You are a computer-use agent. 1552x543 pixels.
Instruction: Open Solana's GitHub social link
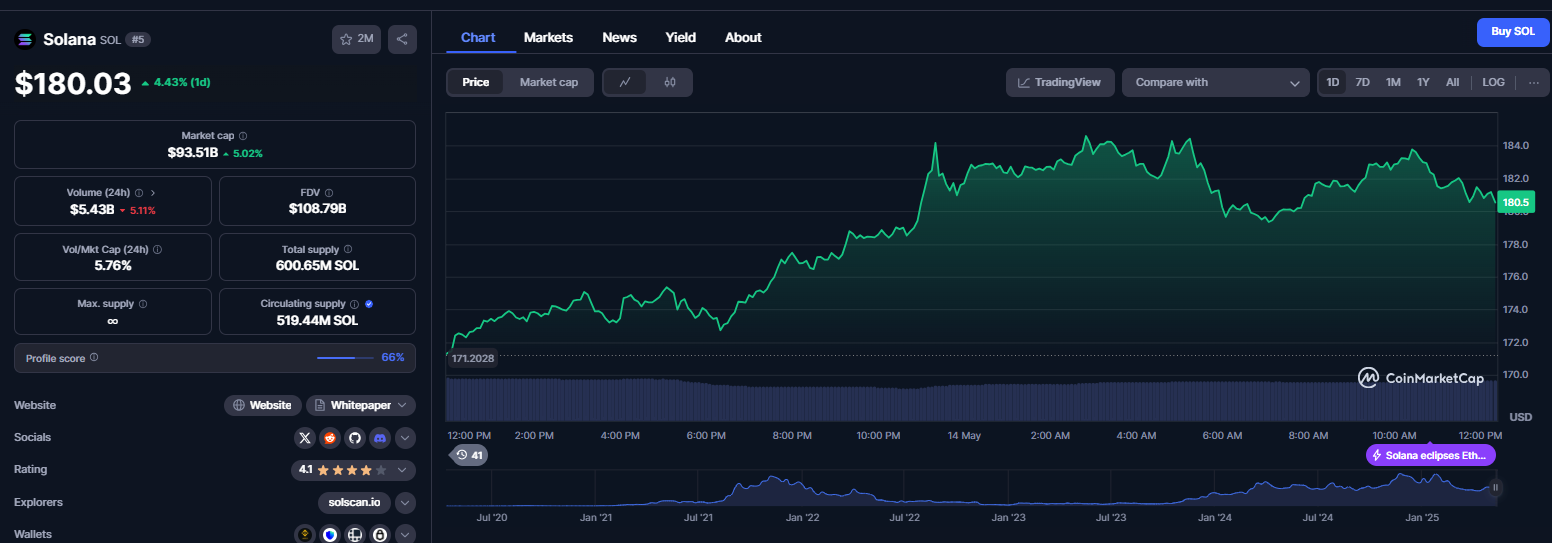tap(355, 437)
